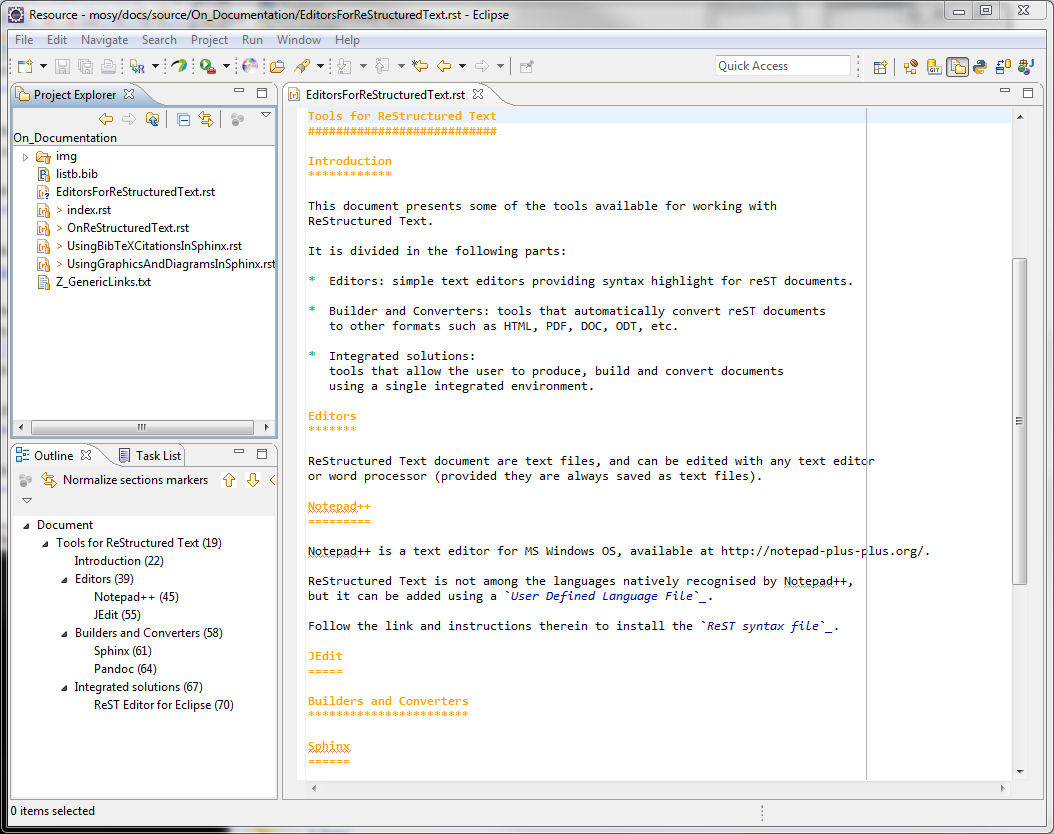Switch to the Java perspective icon
This screenshot has height=834, width=1054.
pyautogui.click(x=1026, y=67)
